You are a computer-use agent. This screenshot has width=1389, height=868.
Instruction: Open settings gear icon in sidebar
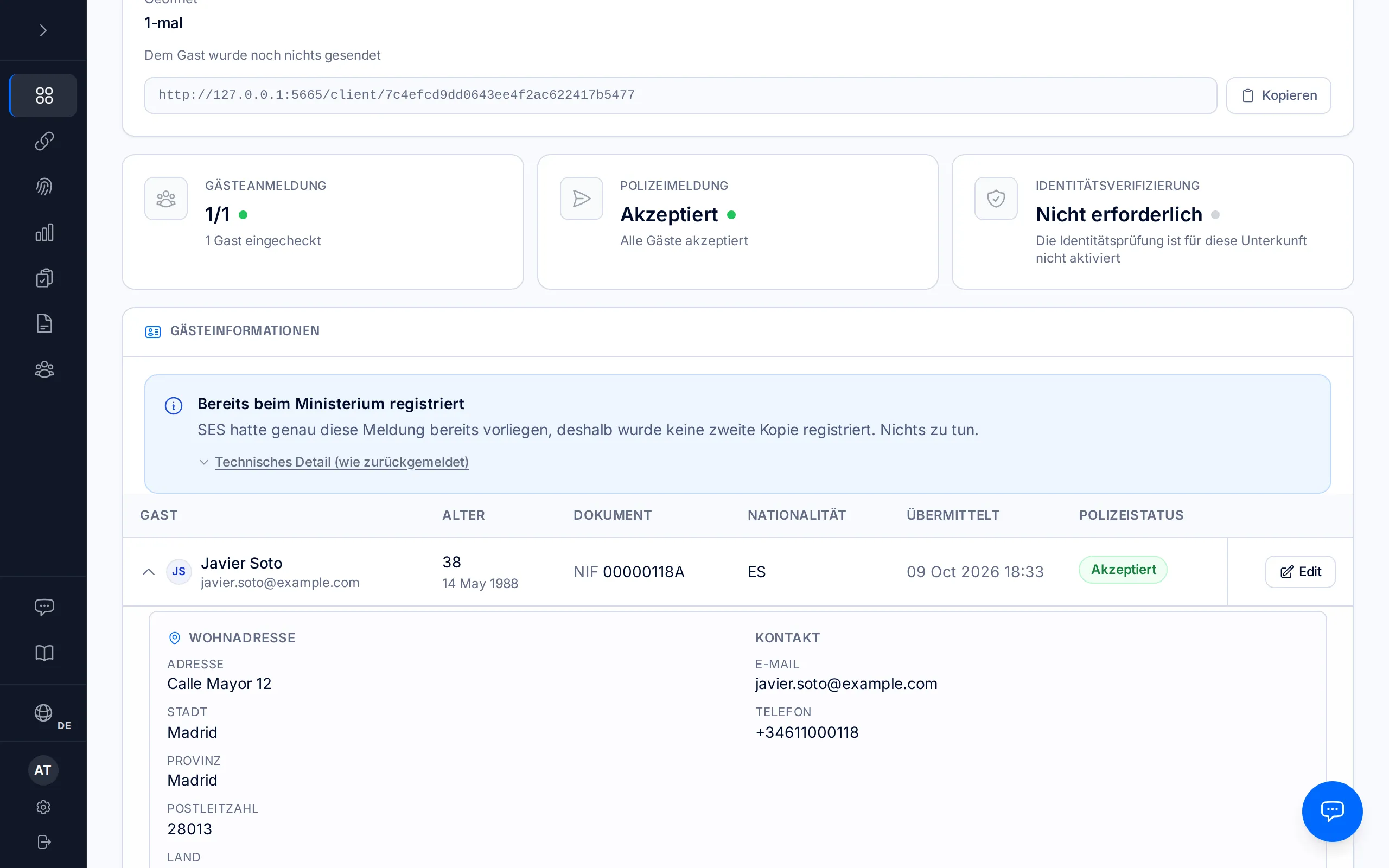click(43, 807)
